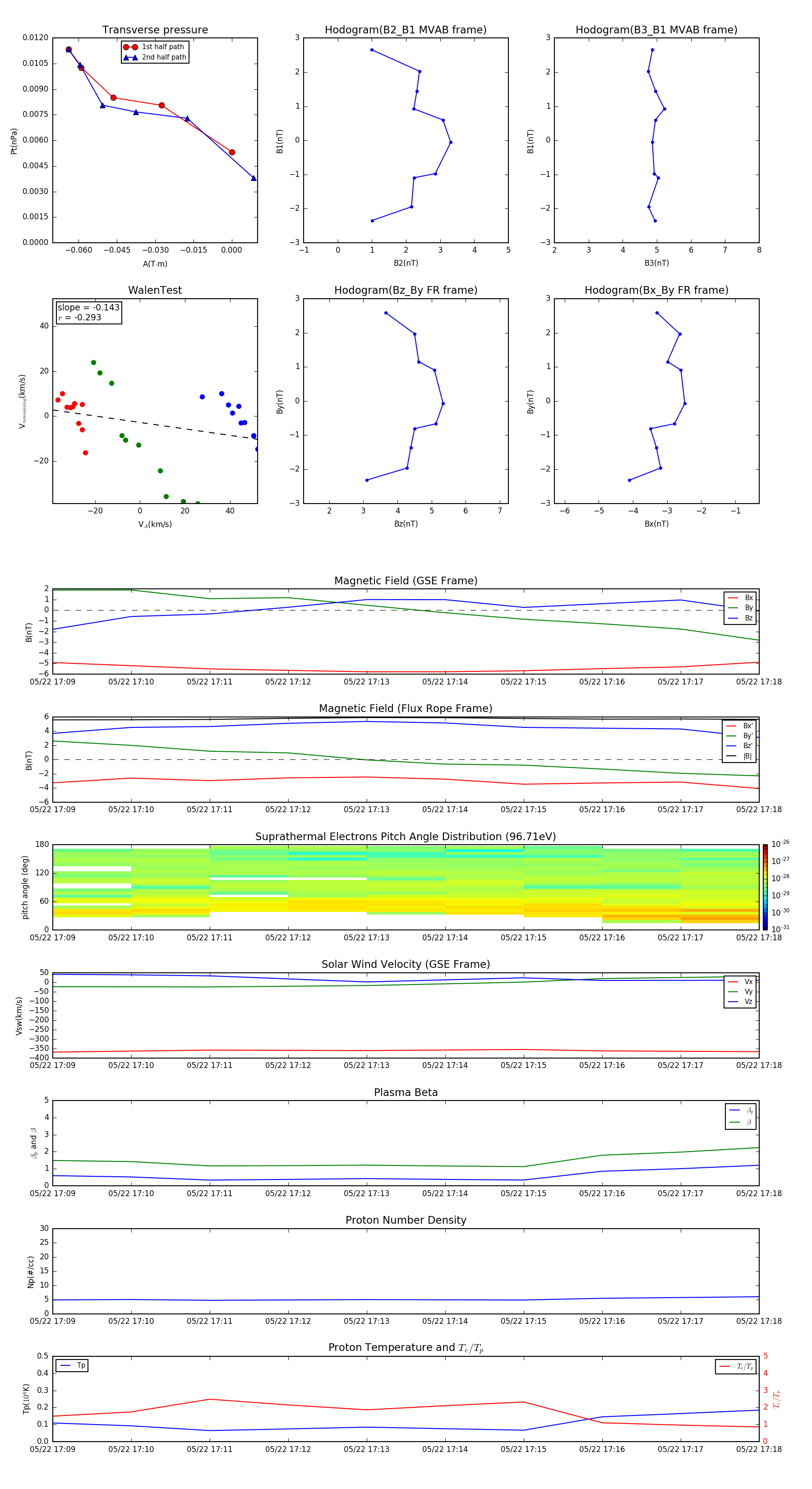Select the 'Vy' velocity legend entry

740,991
